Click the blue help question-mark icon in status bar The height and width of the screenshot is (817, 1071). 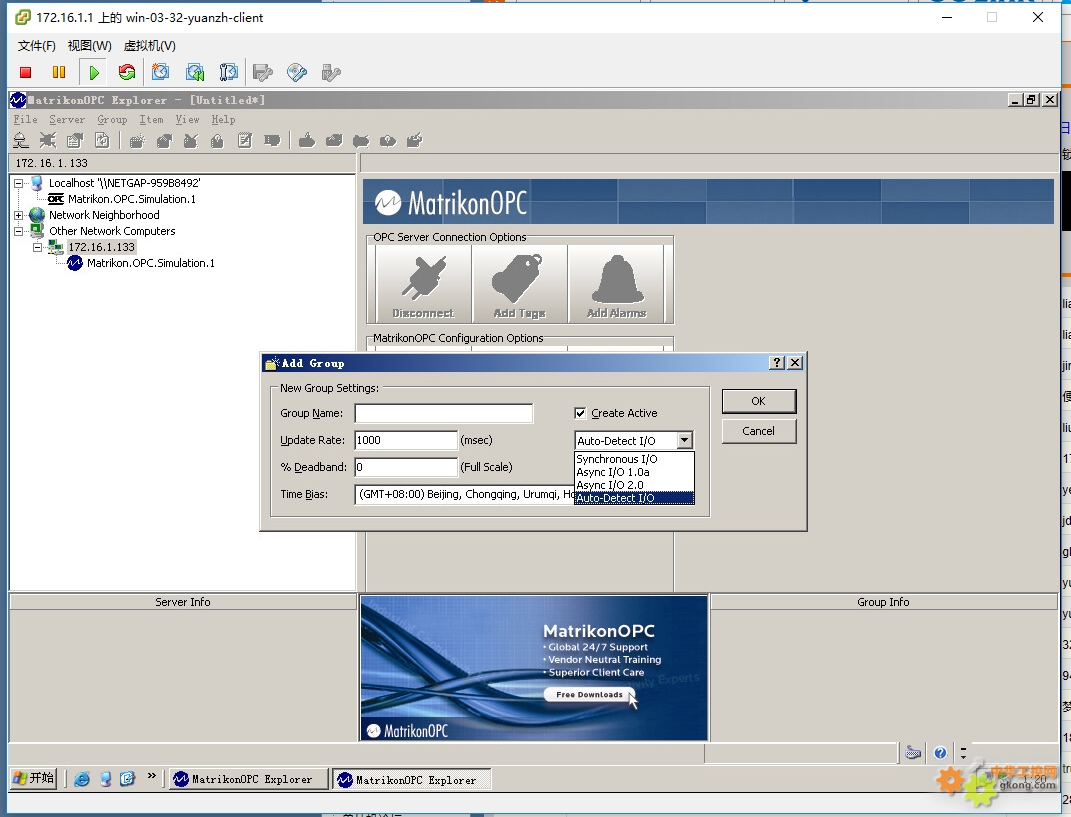coord(941,753)
